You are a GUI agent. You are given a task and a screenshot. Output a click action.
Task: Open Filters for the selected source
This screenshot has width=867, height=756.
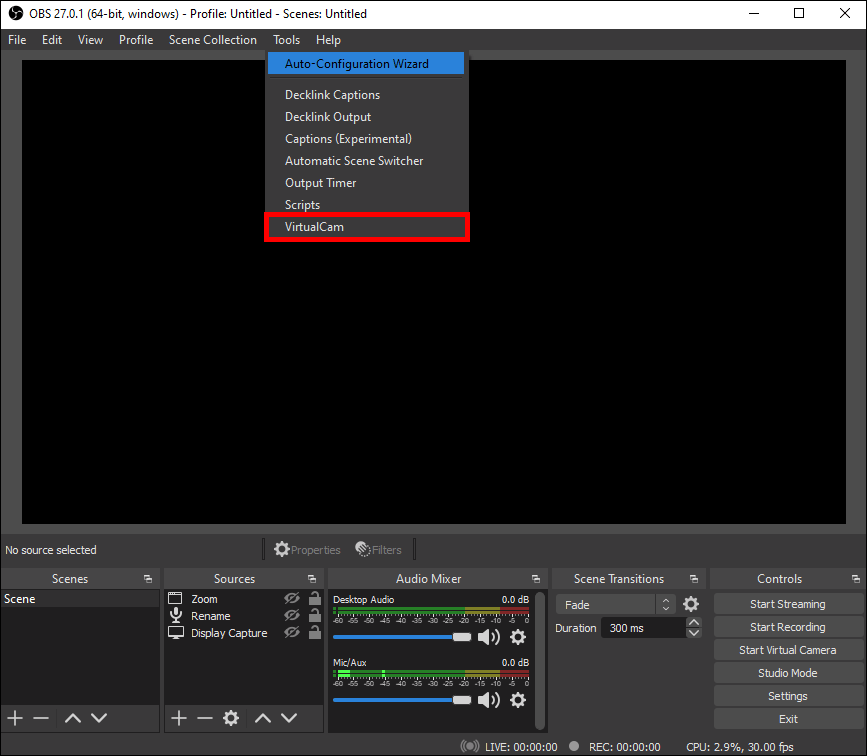click(x=379, y=549)
